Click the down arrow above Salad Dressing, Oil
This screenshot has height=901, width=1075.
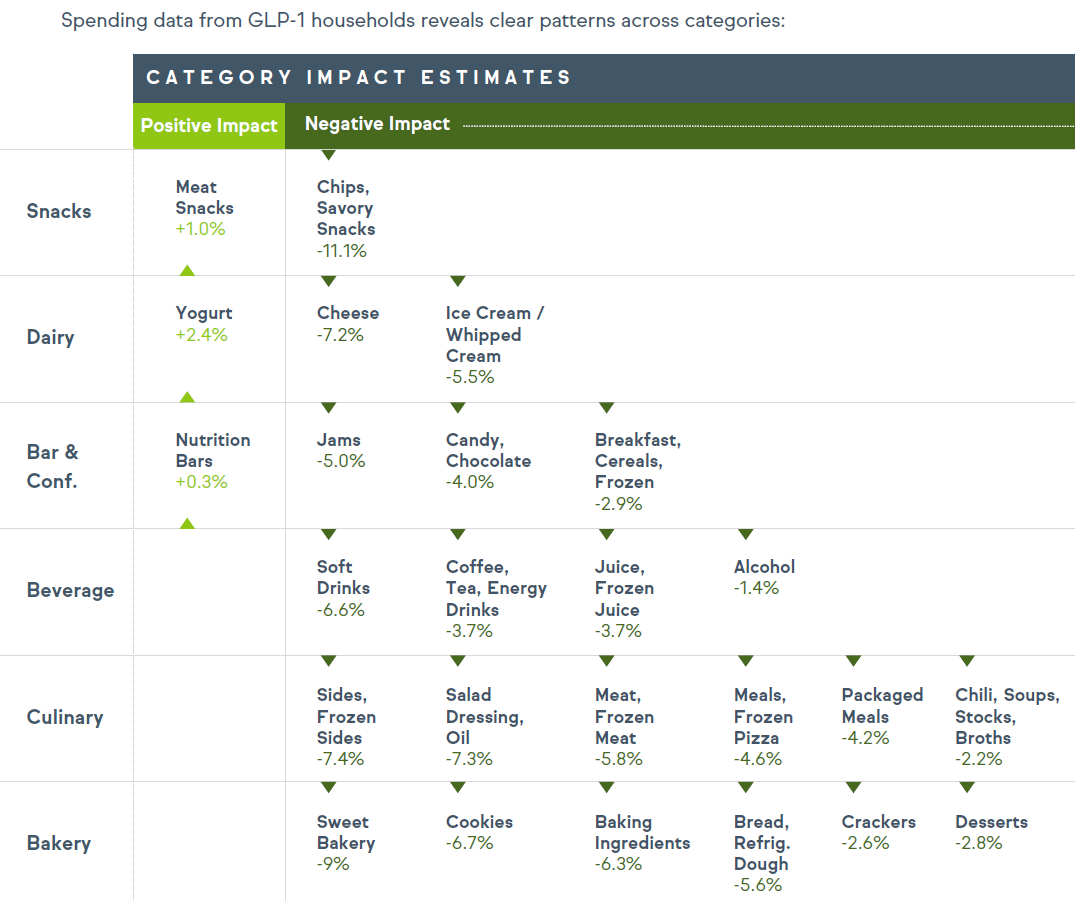point(457,662)
